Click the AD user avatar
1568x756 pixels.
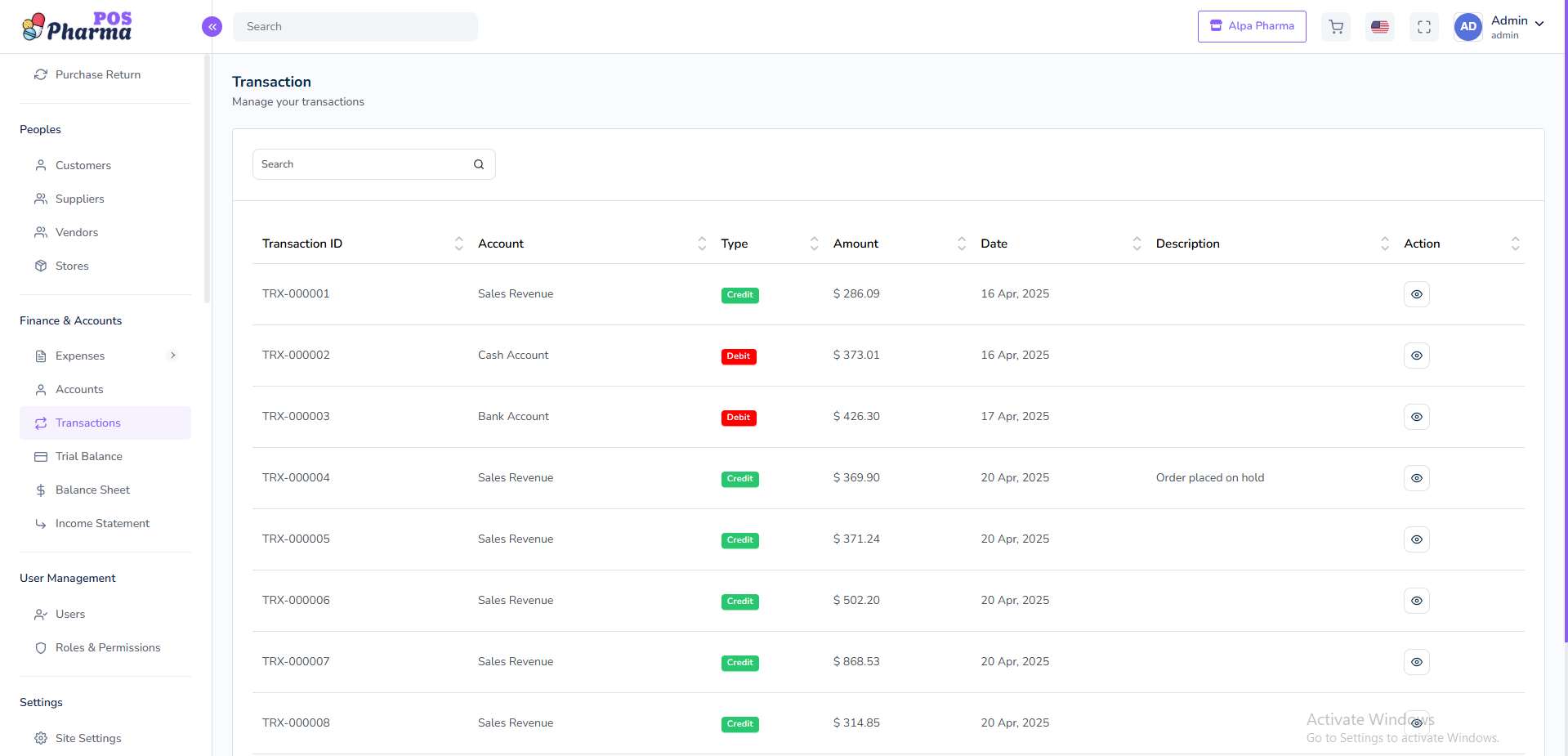(x=1468, y=27)
